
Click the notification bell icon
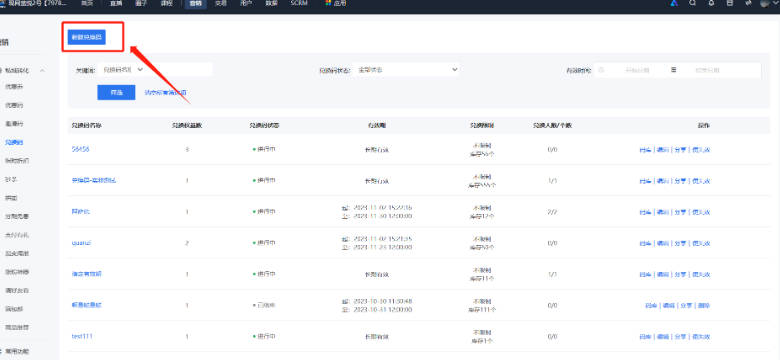tap(711, 3)
